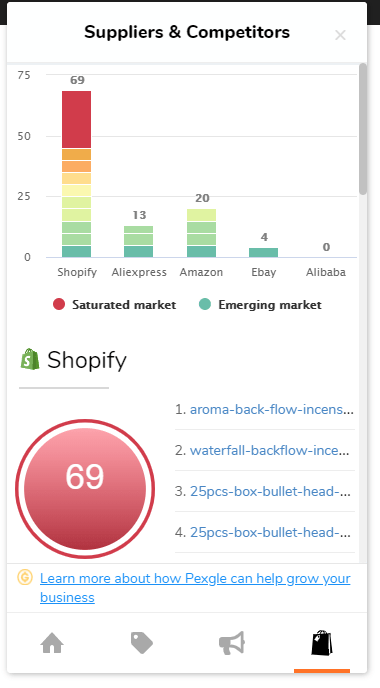Open the price tag tab icon

[x=142, y=643]
